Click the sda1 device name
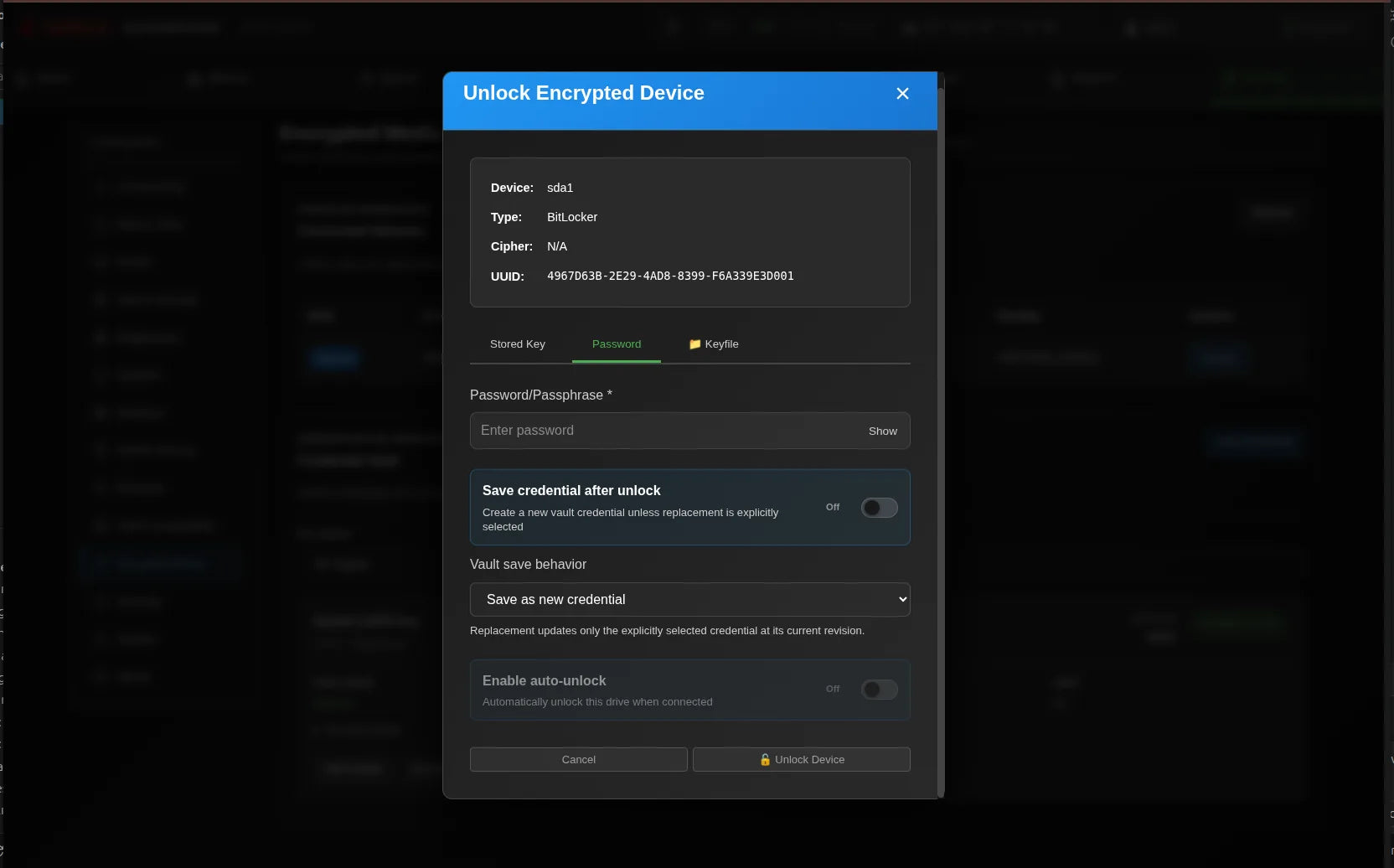 (x=560, y=188)
